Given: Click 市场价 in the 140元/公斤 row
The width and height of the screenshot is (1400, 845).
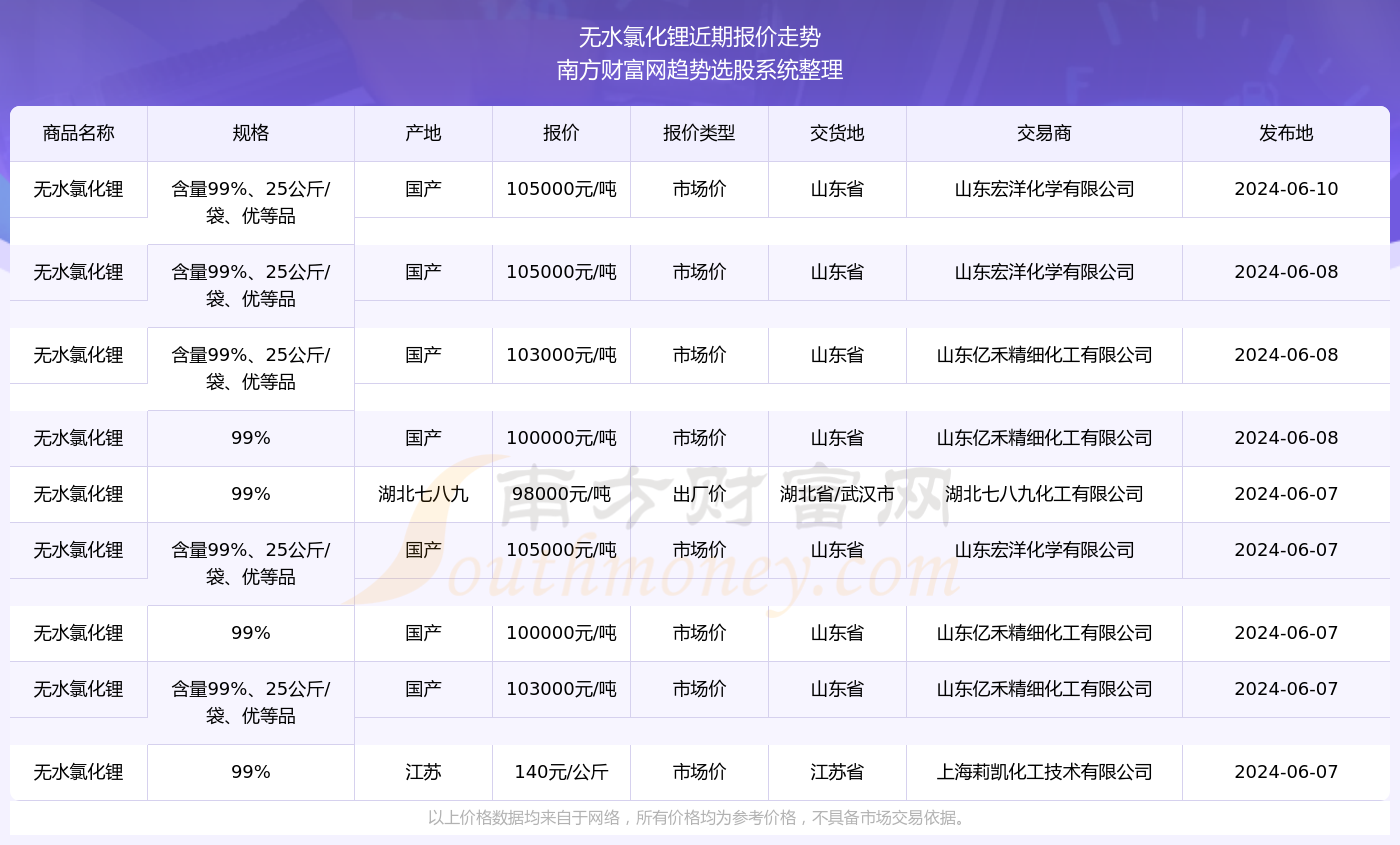Looking at the screenshot, I should 699,772.
